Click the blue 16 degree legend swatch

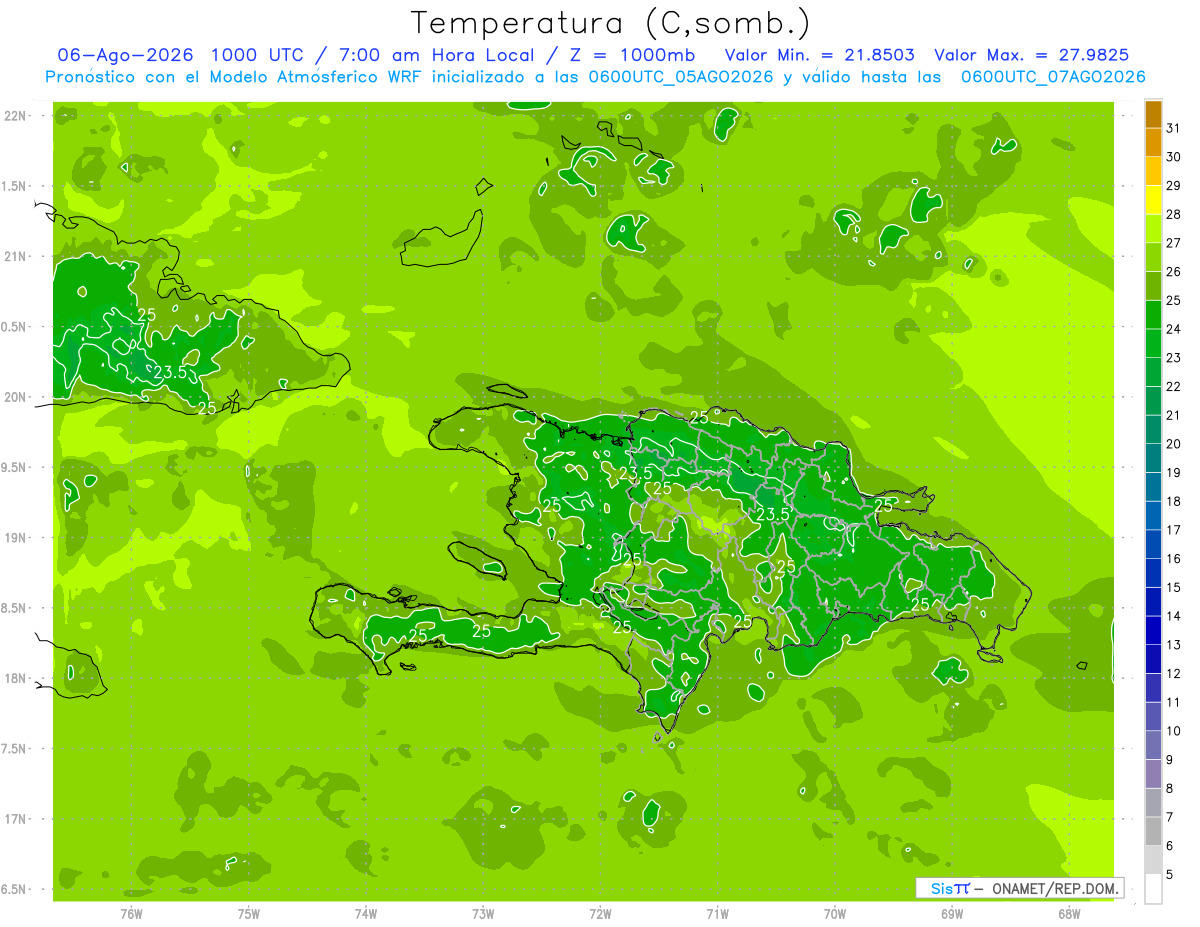coord(1153,545)
